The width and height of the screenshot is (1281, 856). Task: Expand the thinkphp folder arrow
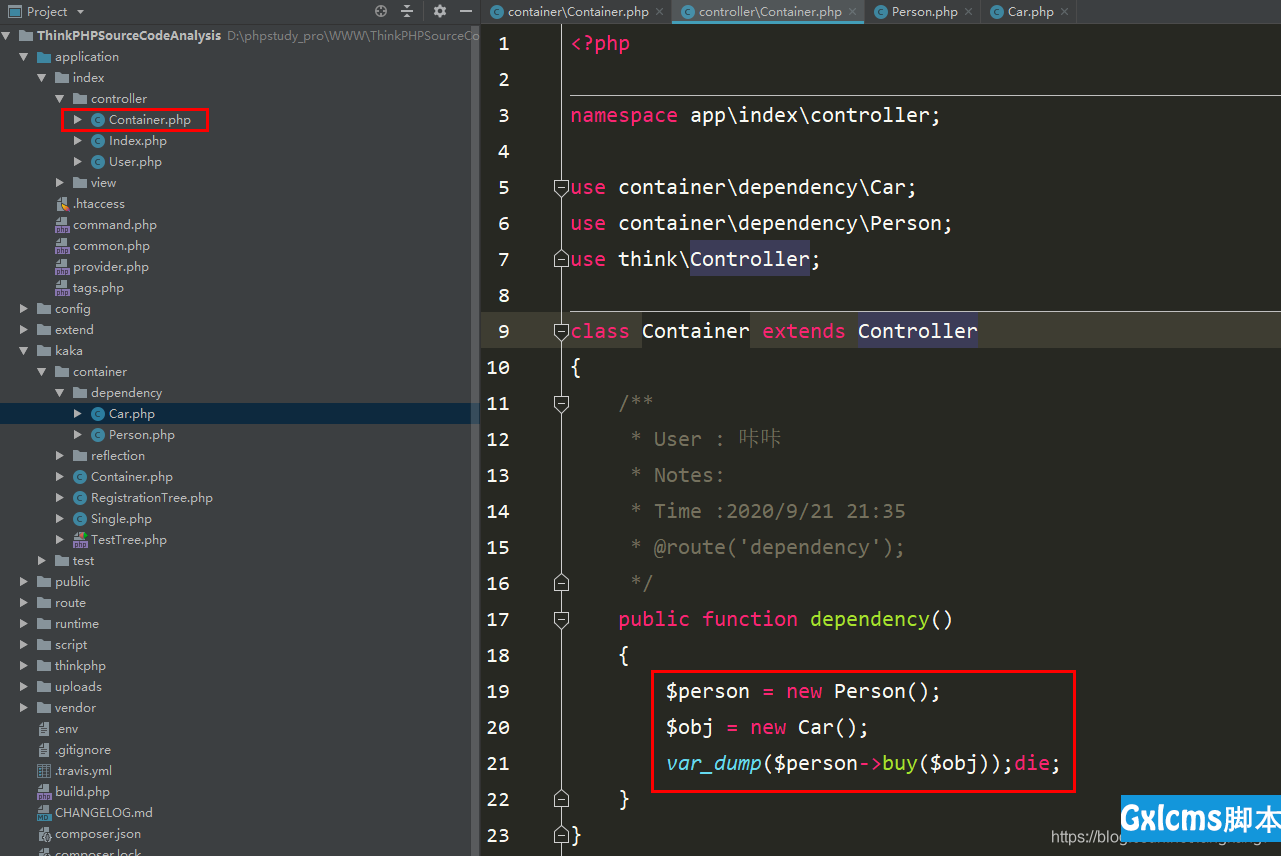tap(24, 666)
